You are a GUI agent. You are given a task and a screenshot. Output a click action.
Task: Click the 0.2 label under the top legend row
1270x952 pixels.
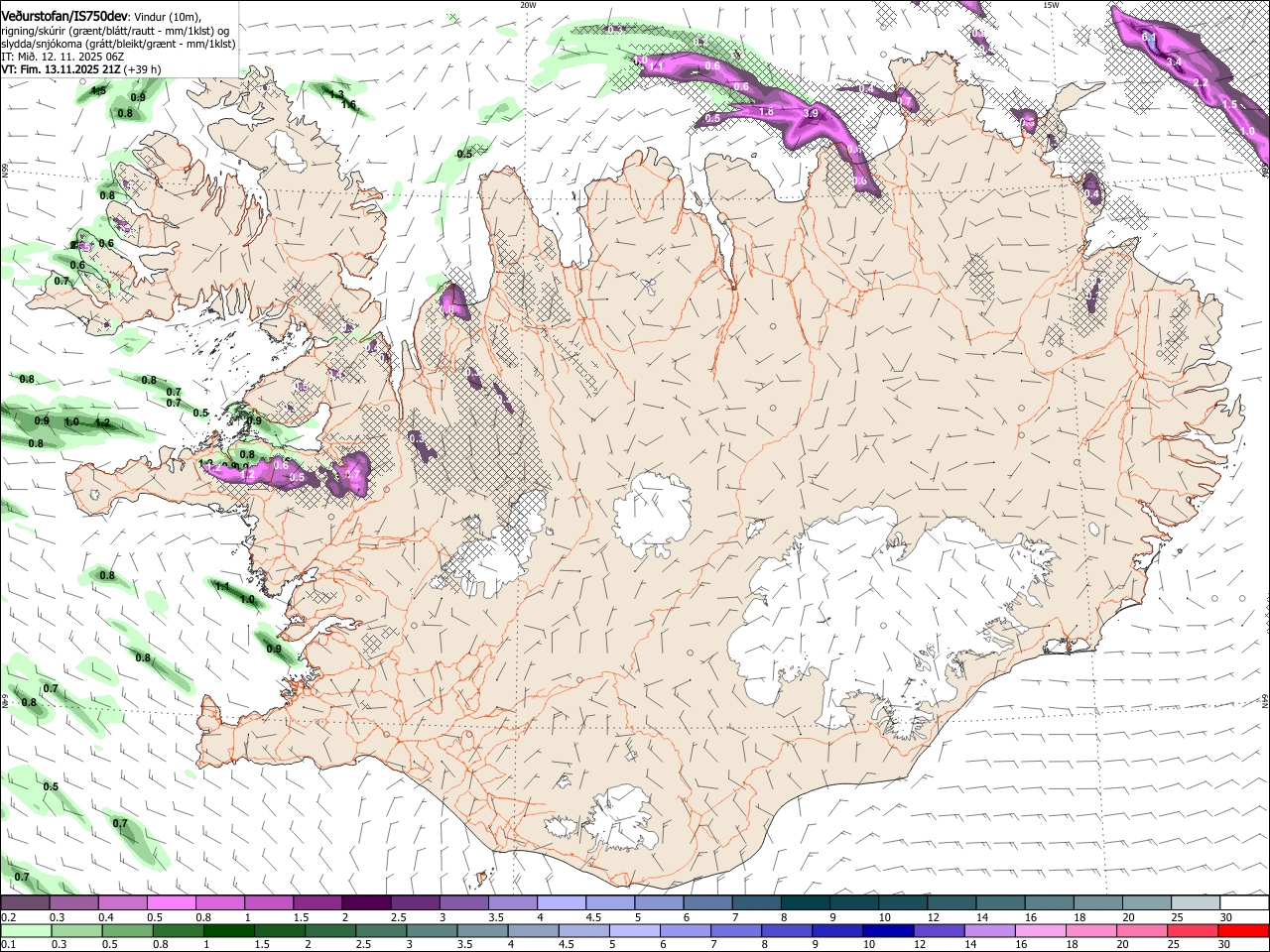click(x=8, y=916)
